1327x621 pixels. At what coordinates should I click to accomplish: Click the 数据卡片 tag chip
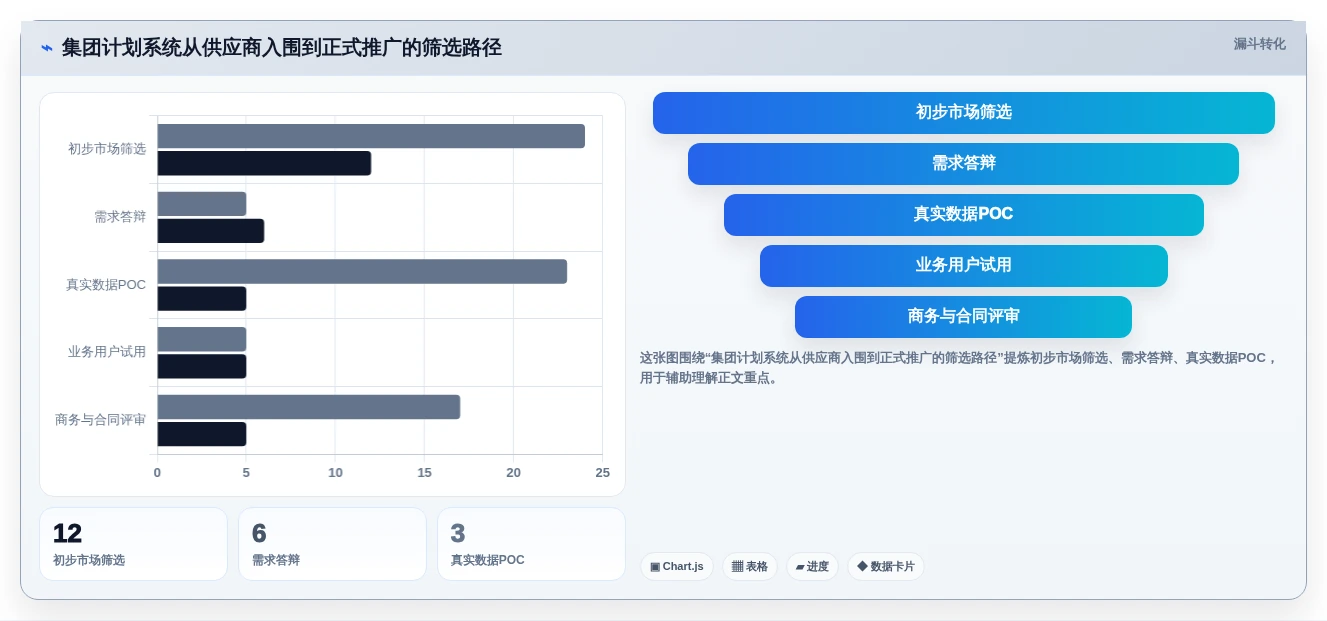886,566
